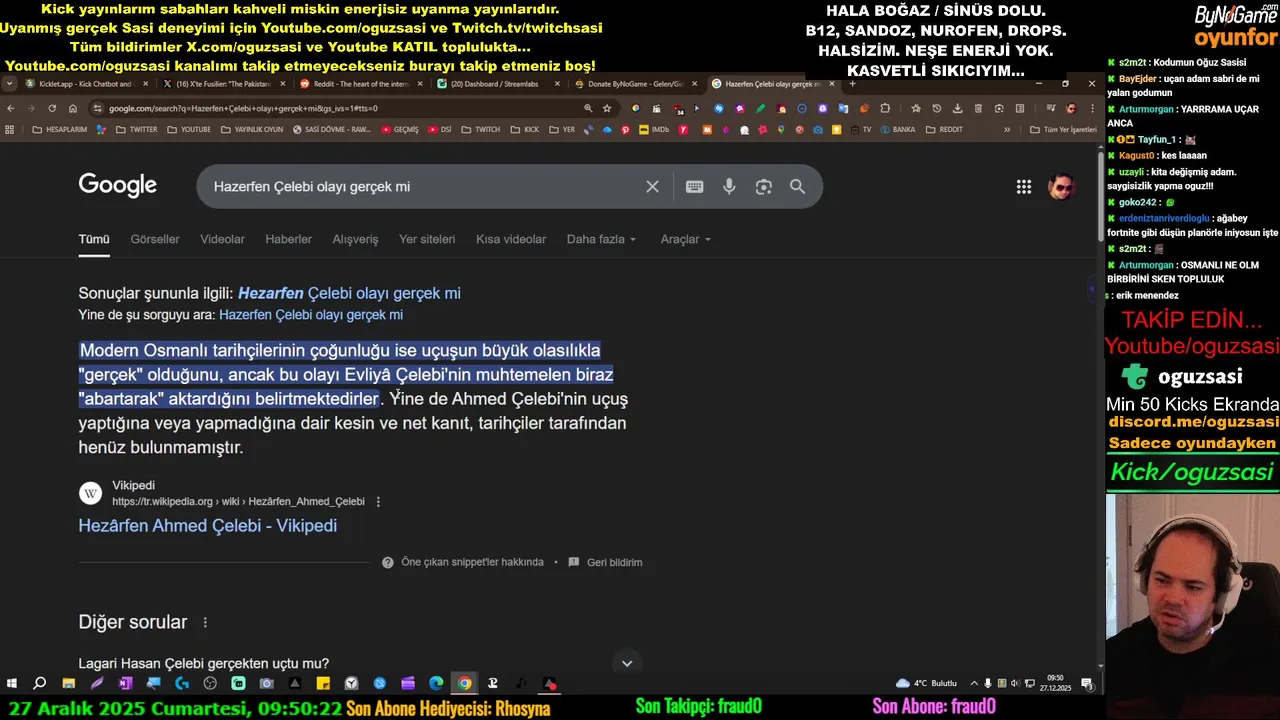This screenshot has height=720, width=1280.
Task: Open KICK bookmark folder
Action: pyautogui.click(x=525, y=129)
